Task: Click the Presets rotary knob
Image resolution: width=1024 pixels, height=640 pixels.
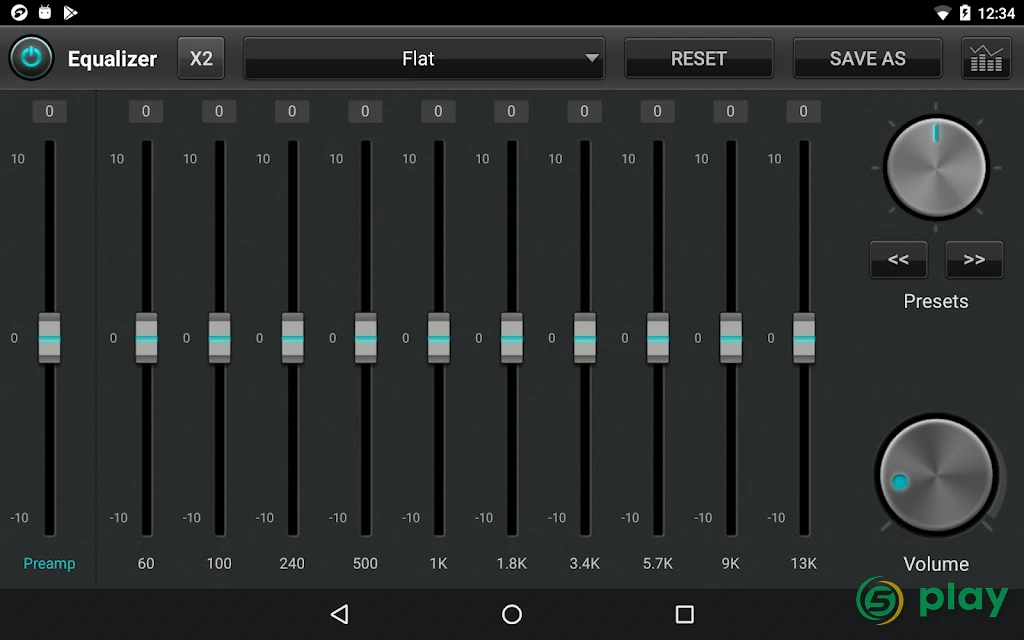Action: (936, 167)
